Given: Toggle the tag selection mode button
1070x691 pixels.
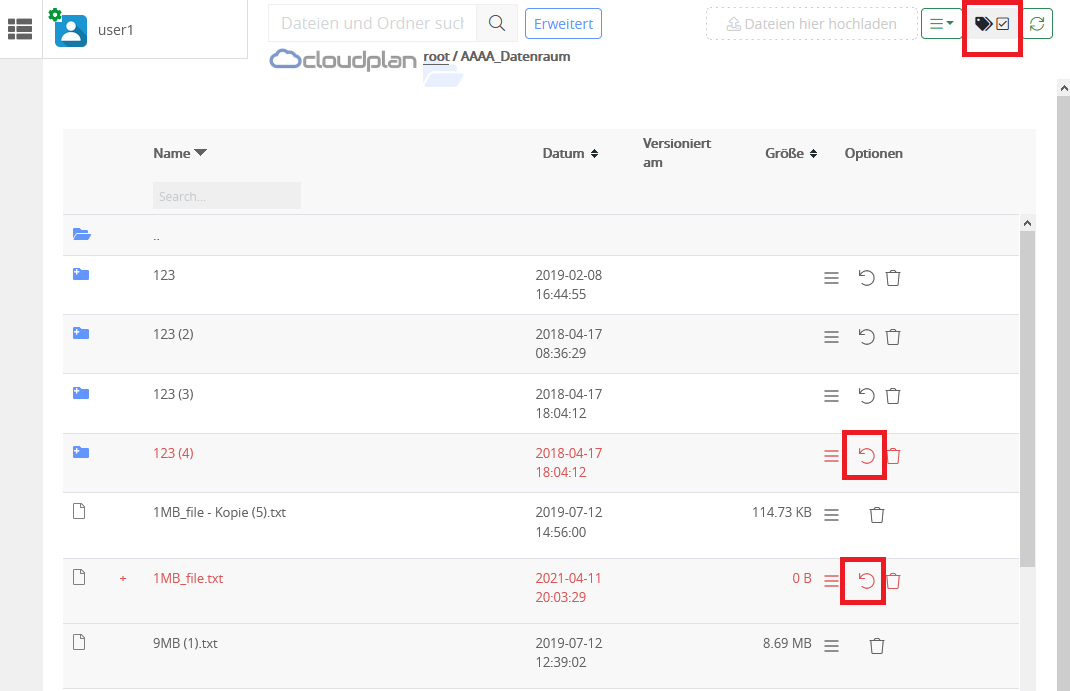Looking at the screenshot, I should pyautogui.click(x=991, y=23).
